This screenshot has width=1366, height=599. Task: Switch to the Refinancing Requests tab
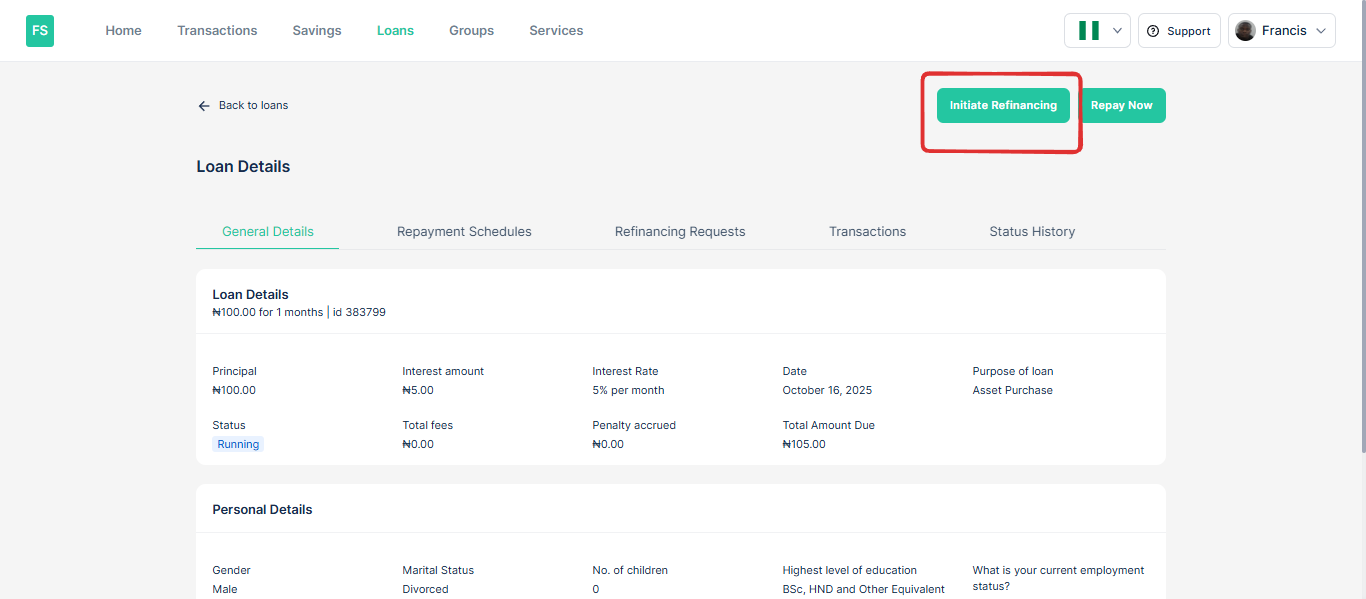(x=680, y=232)
